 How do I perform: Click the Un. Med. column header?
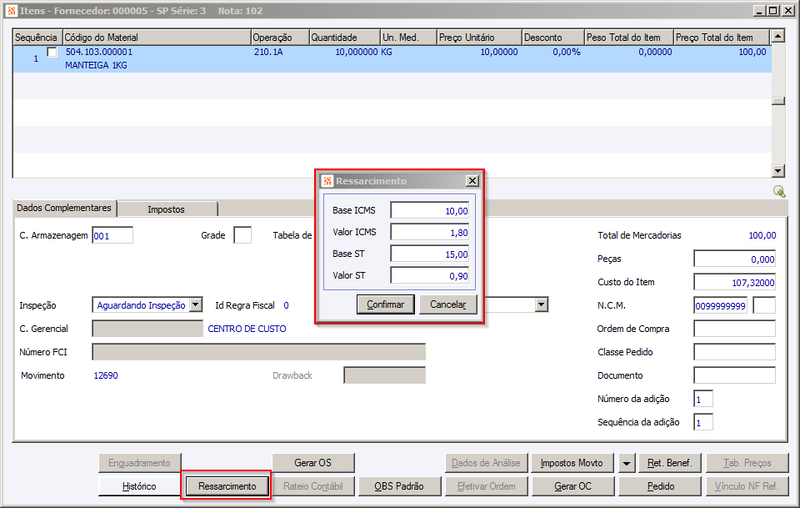coord(409,37)
